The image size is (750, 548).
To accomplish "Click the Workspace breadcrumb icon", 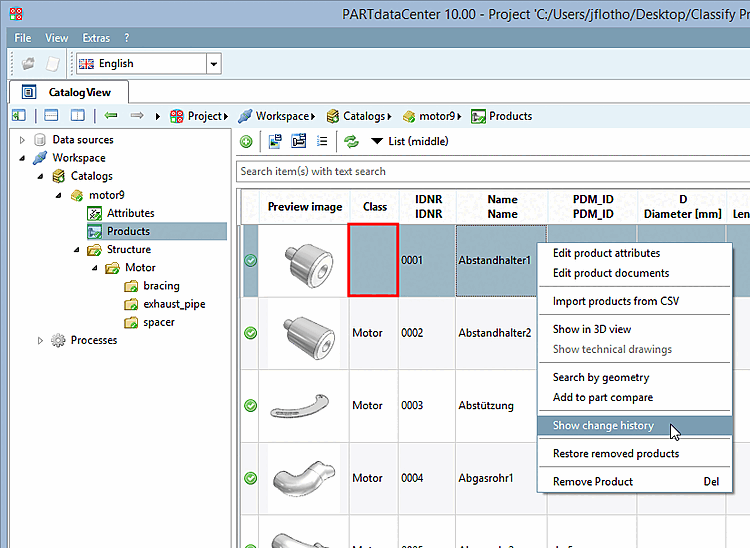I will [x=245, y=116].
